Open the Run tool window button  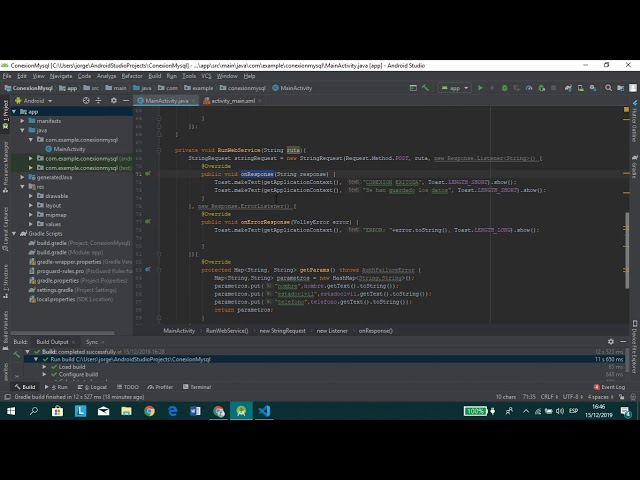click(56, 387)
